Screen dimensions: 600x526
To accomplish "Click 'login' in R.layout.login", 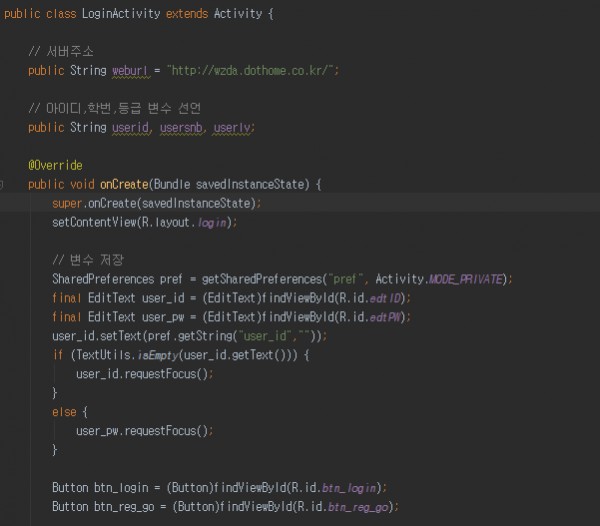I will coord(212,222).
